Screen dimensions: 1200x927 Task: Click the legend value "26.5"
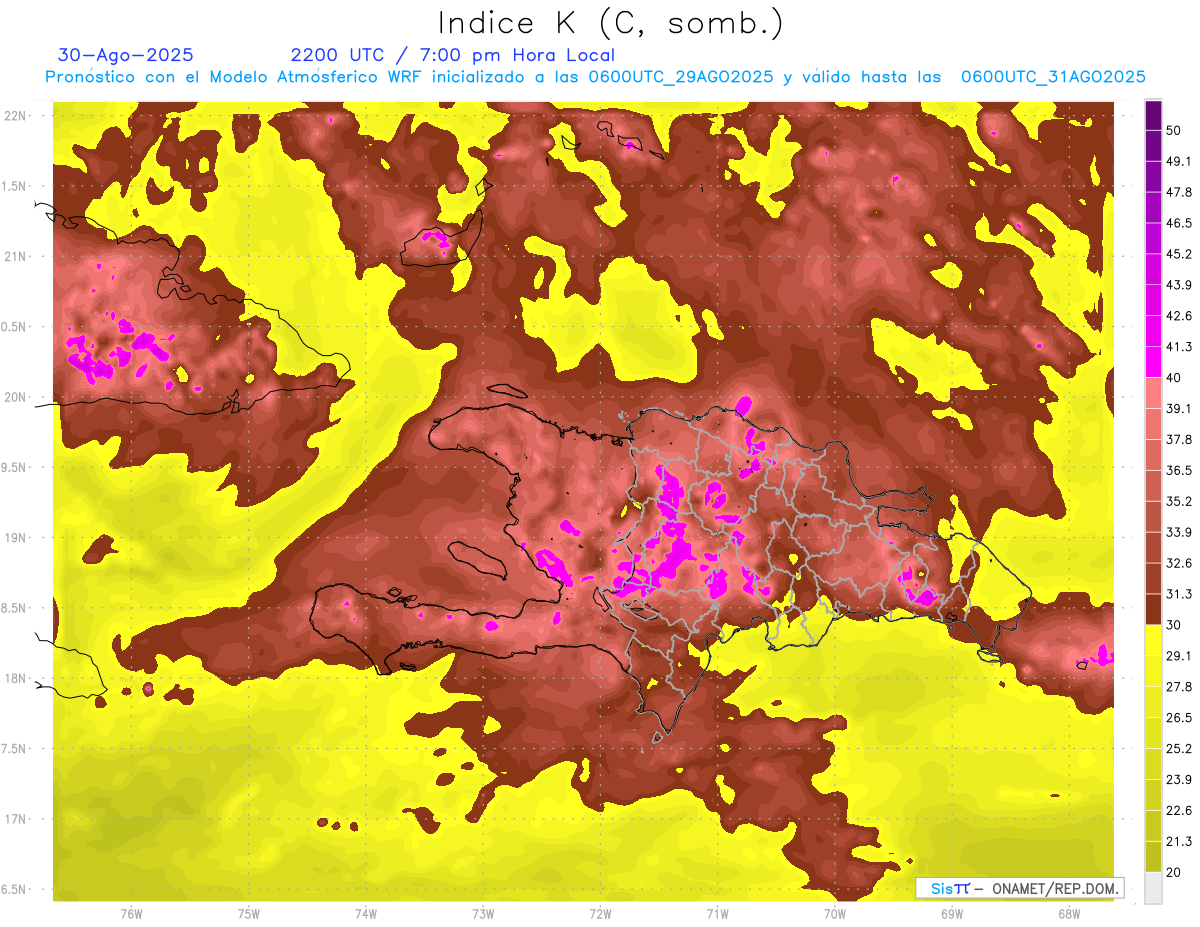pyautogui.click(x=1179, y=718)
